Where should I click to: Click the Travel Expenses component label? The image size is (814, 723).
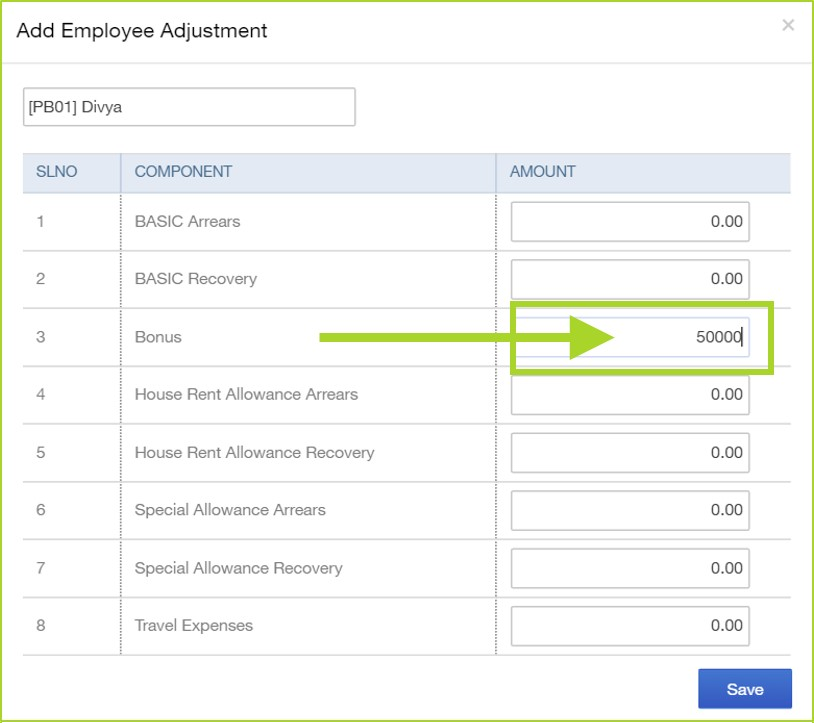click(x=194, y=626)
